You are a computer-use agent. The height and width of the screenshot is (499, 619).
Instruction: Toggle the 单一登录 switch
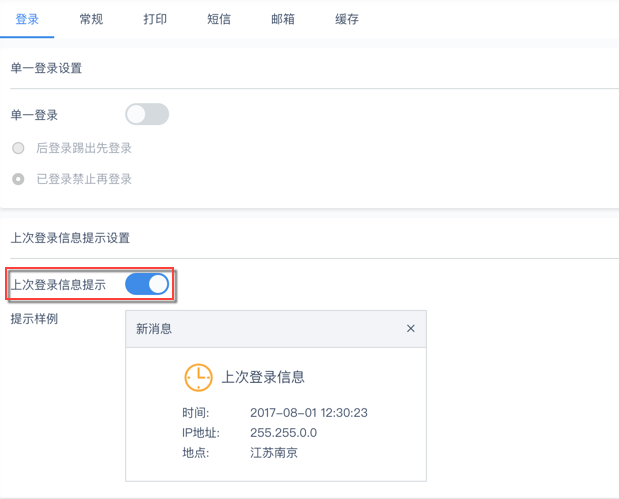[x=147, y=114]
